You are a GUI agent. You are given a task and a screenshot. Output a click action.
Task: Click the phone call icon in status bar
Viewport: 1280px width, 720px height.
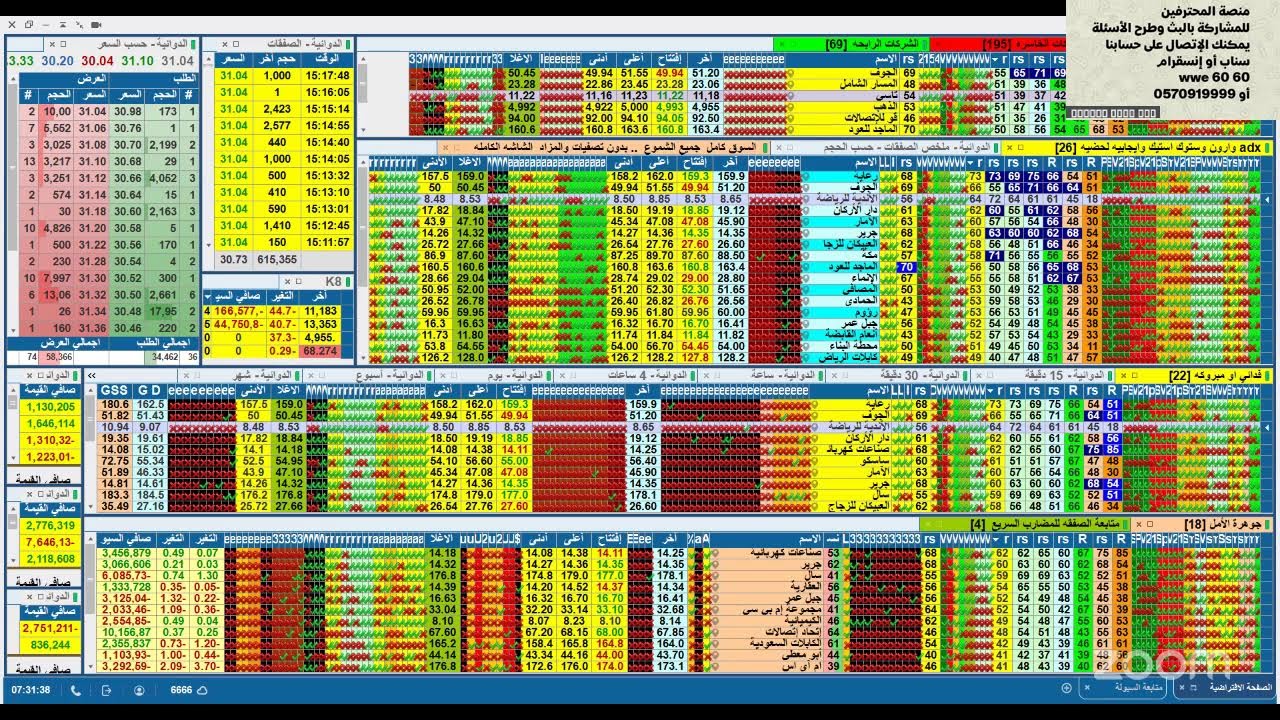(x=75, y=690)
